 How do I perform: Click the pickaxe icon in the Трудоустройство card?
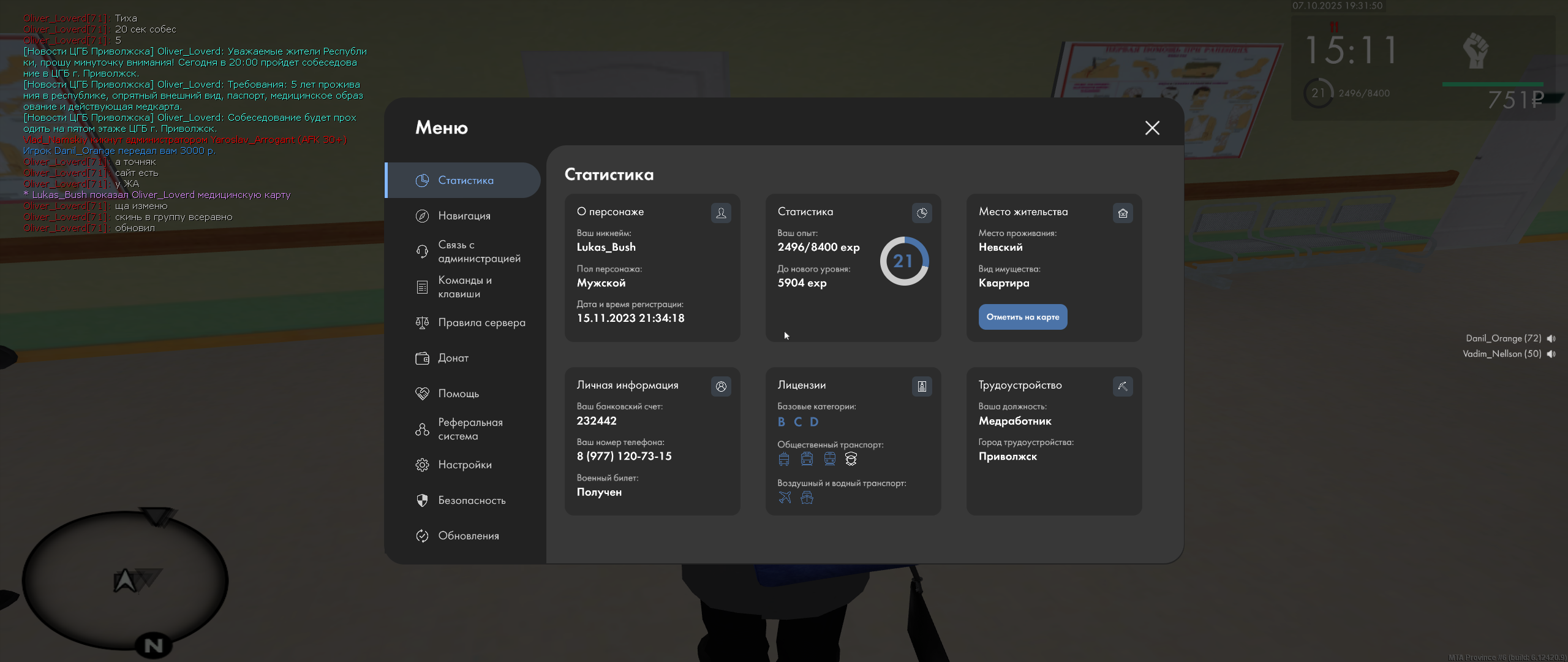click(1123, 386)
